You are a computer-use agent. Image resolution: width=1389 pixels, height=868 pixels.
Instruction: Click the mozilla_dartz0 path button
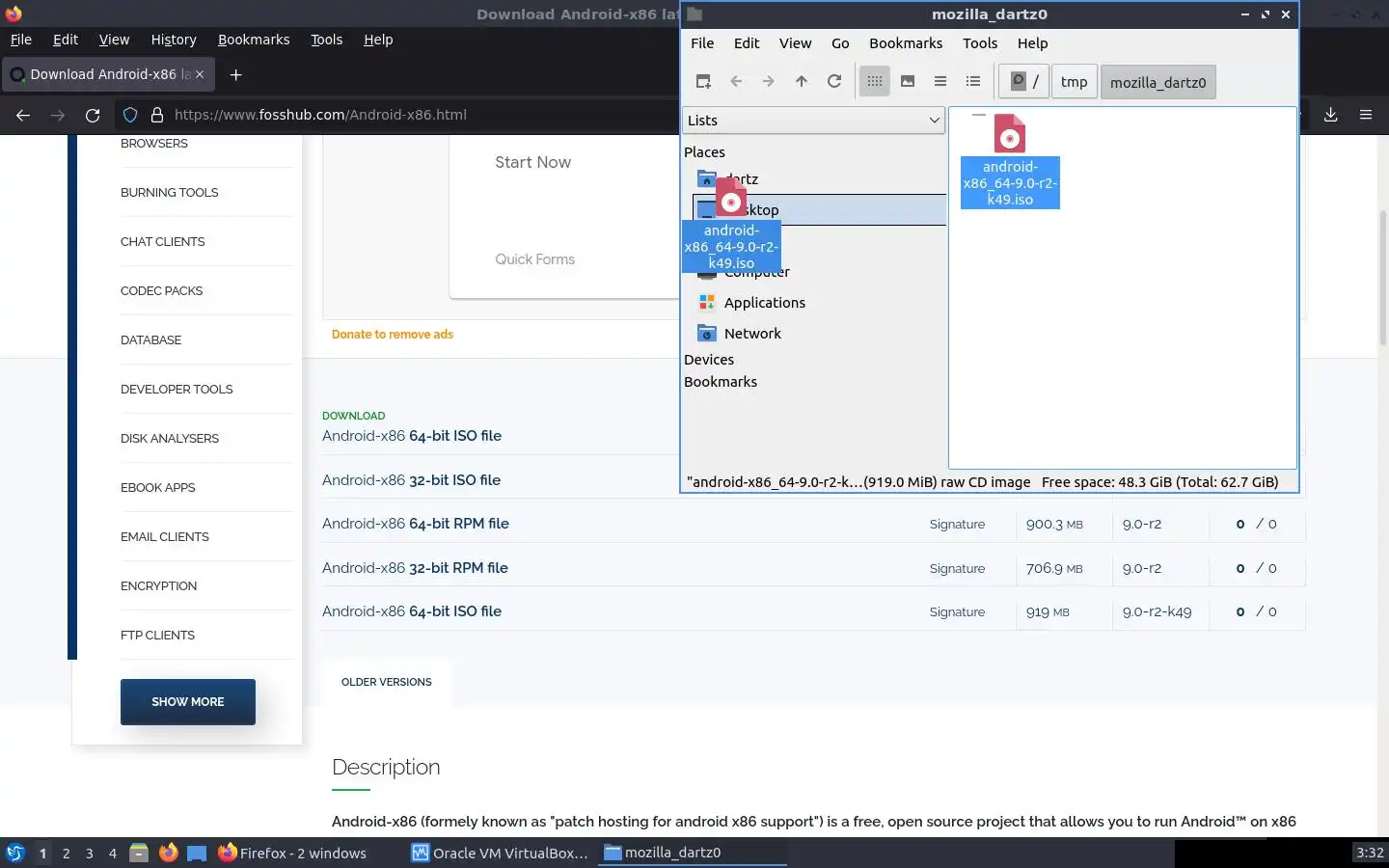point(1157,82)
